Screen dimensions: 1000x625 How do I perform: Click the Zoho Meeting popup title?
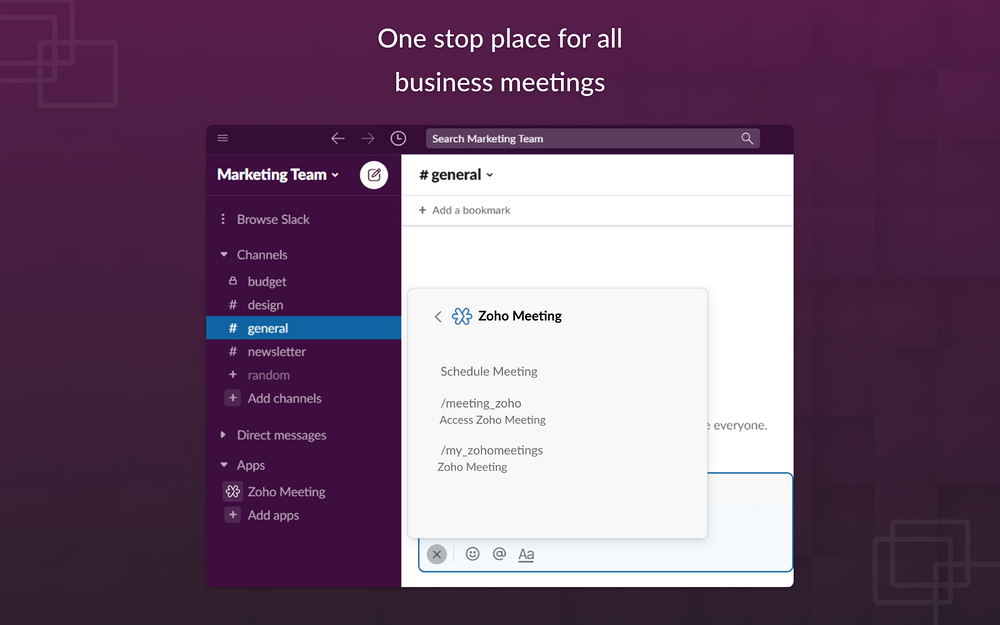click(520, 316)
